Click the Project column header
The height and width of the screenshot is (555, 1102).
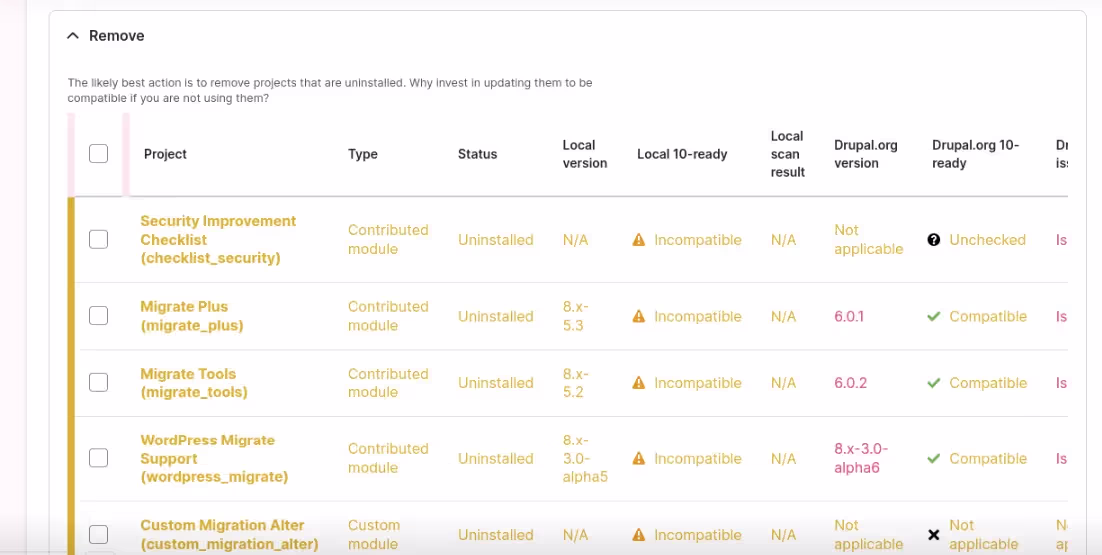[165, 154]
